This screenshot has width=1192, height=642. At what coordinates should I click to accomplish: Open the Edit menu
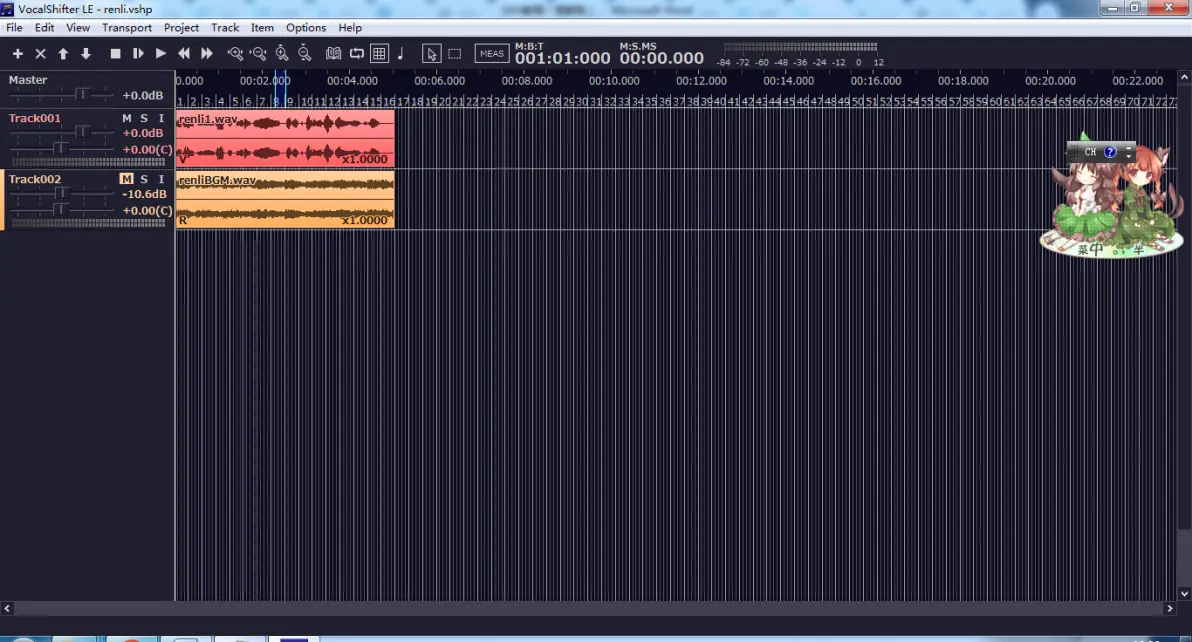(x=44, y=27)
